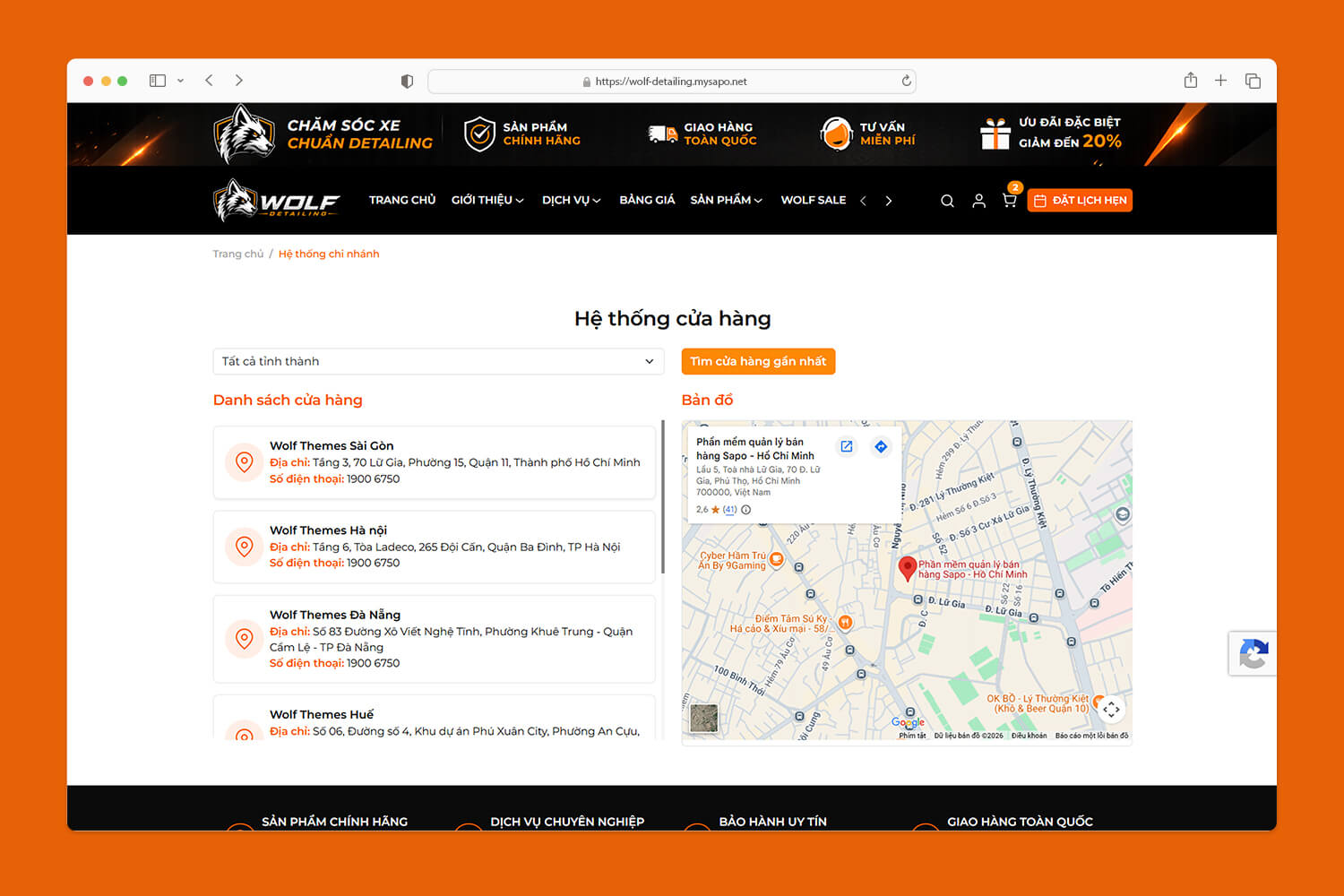Click location pin of Wolf Themes Đà Nẵng

pos(244,639)
